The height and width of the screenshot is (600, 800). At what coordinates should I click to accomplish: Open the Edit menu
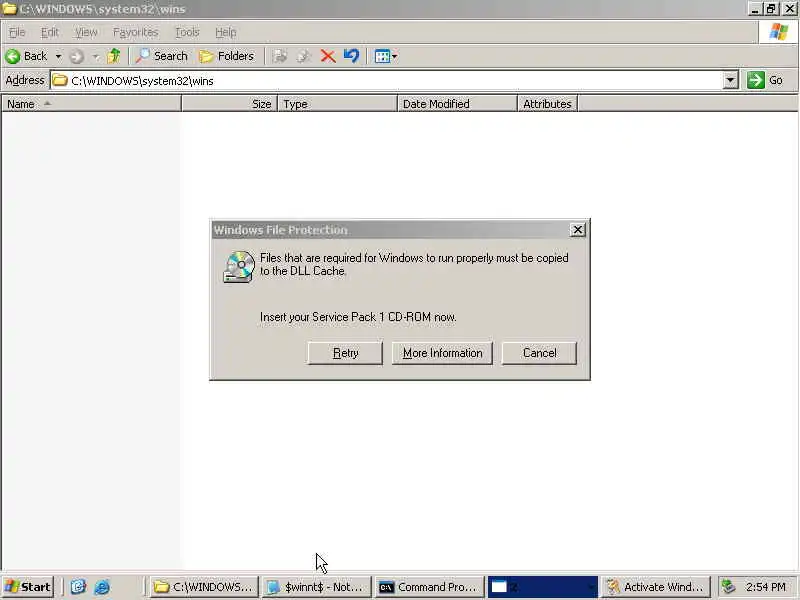(x=49, y=33)
